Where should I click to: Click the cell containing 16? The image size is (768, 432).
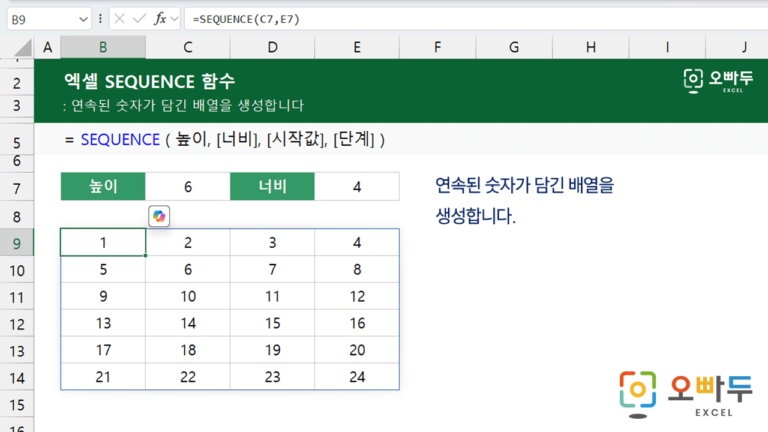point(357,323)
